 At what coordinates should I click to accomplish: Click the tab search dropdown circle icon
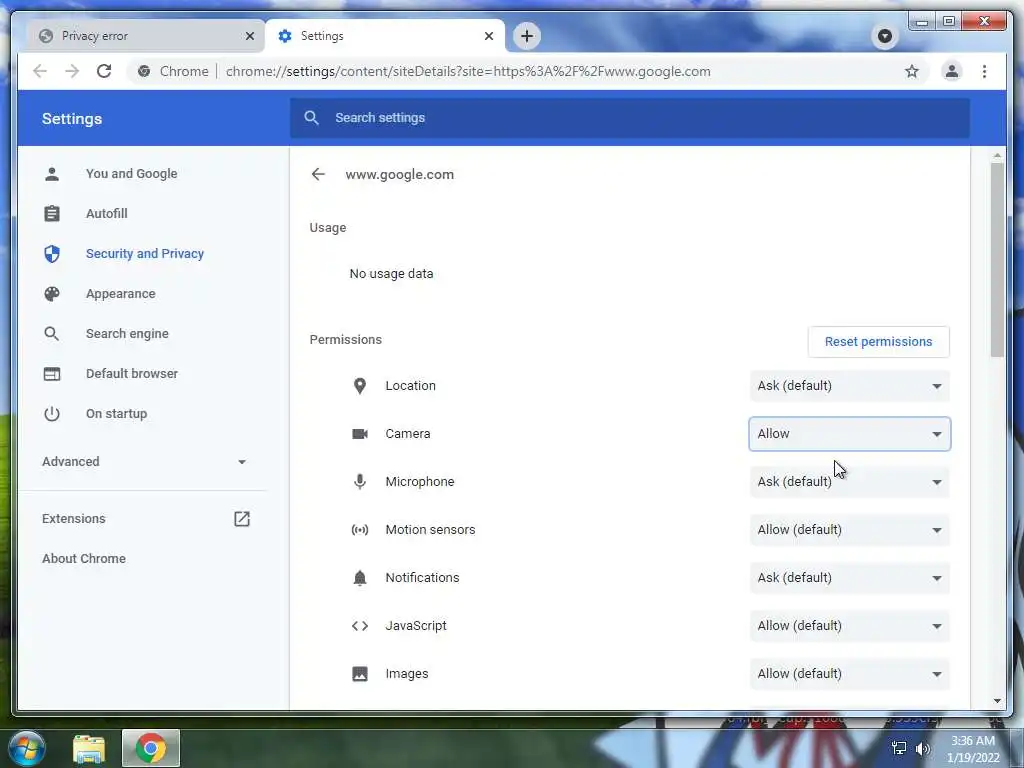(885, 36)
